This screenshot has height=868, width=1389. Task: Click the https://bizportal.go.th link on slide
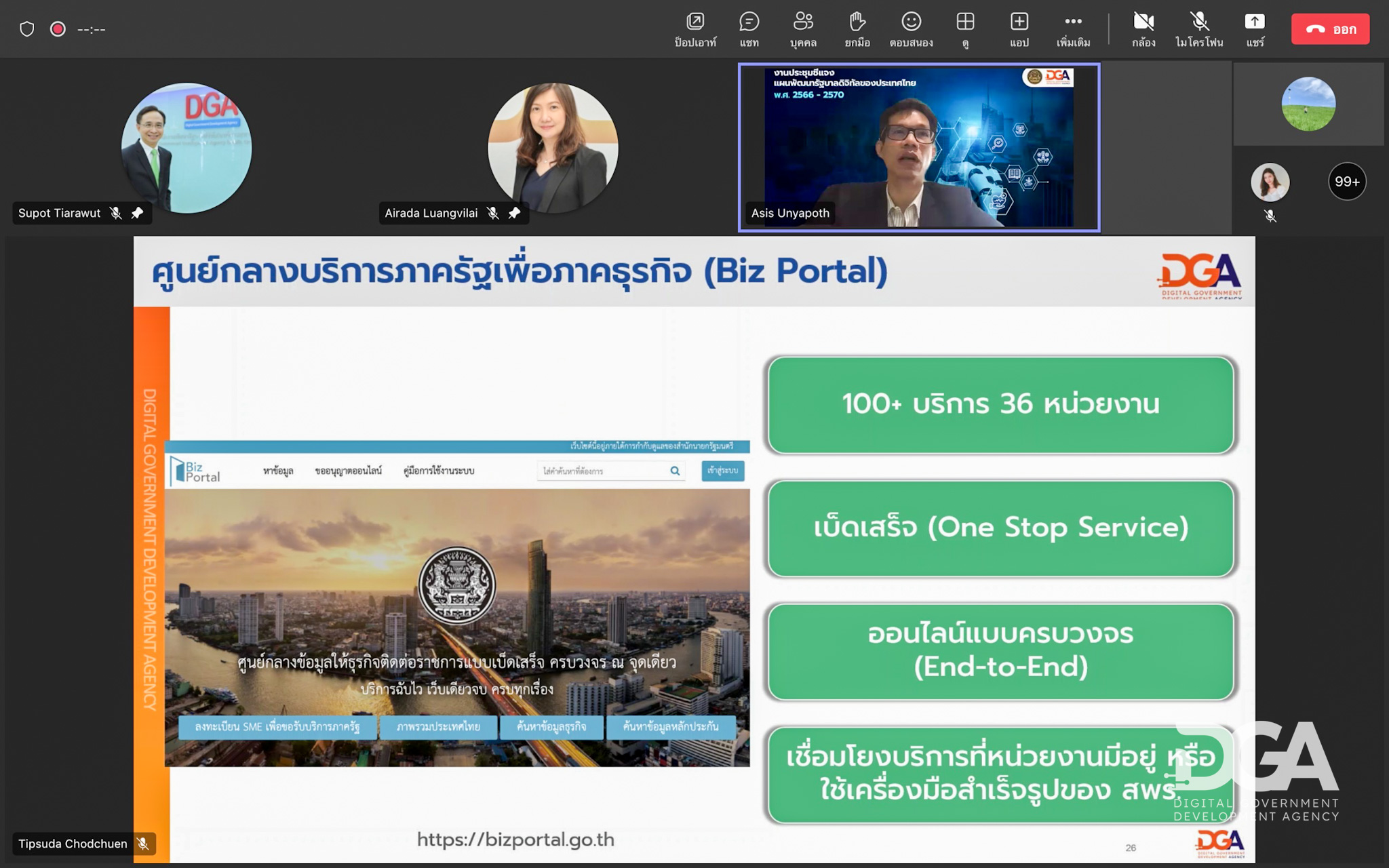tap(515, 840)
